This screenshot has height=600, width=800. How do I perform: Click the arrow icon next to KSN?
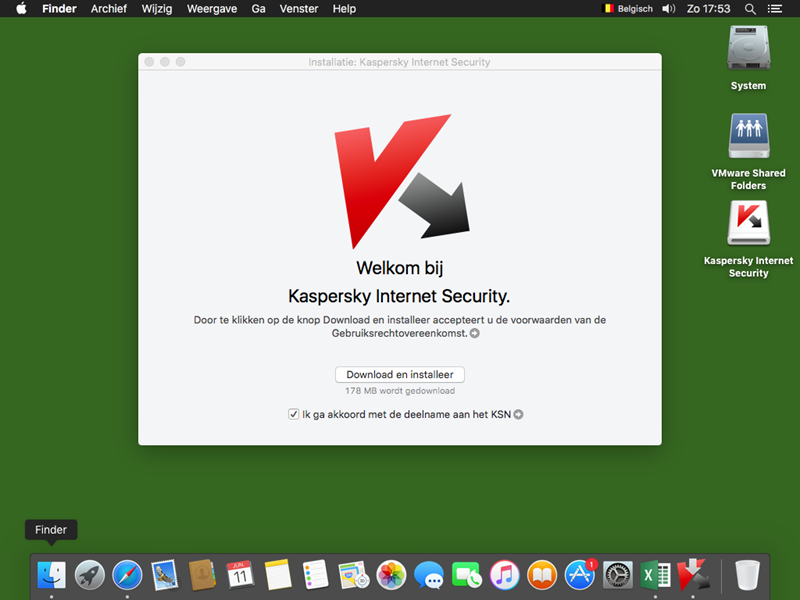tap(519, 414)
